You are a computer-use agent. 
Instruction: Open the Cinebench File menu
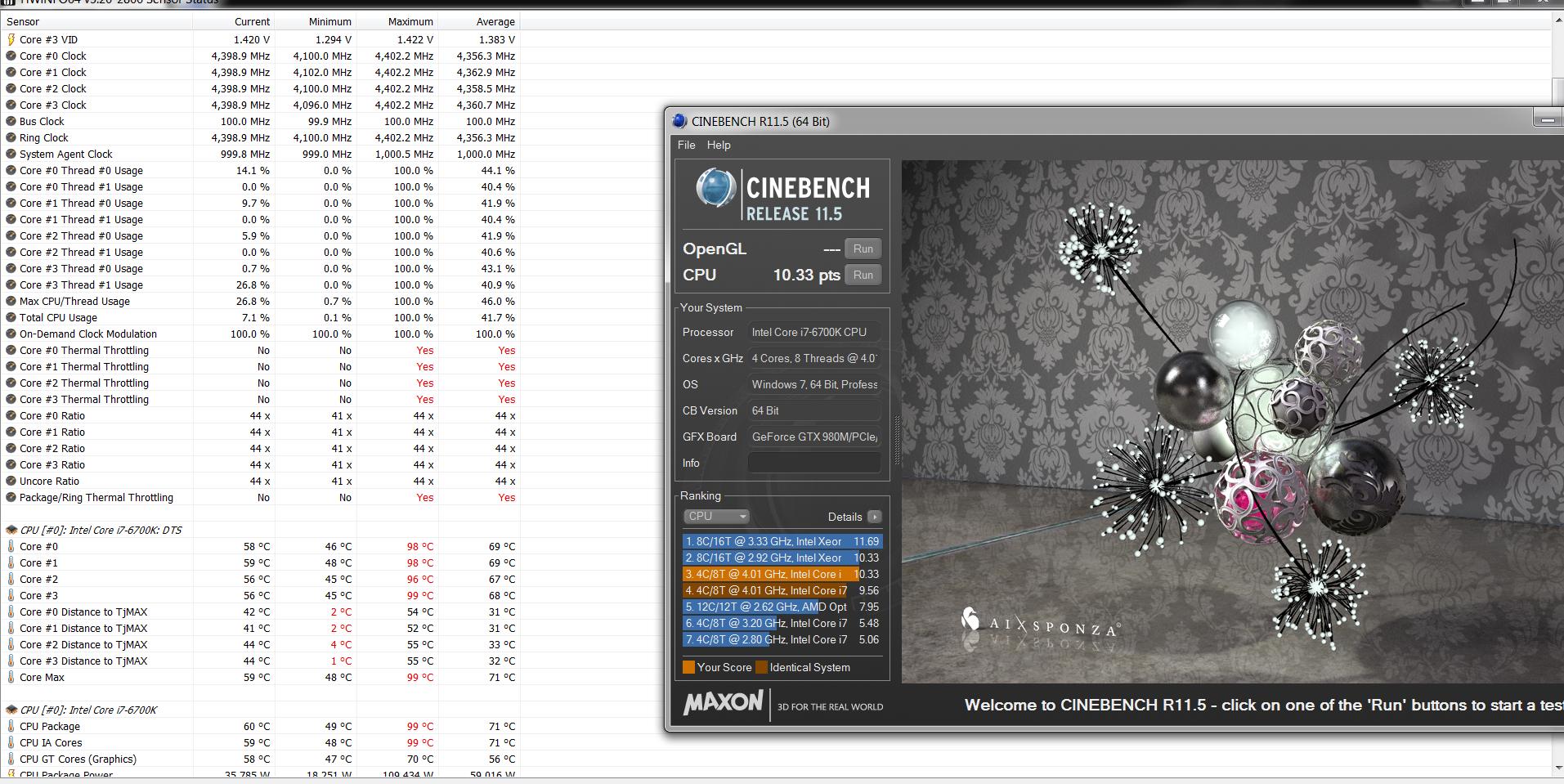(x=686, y=145)
